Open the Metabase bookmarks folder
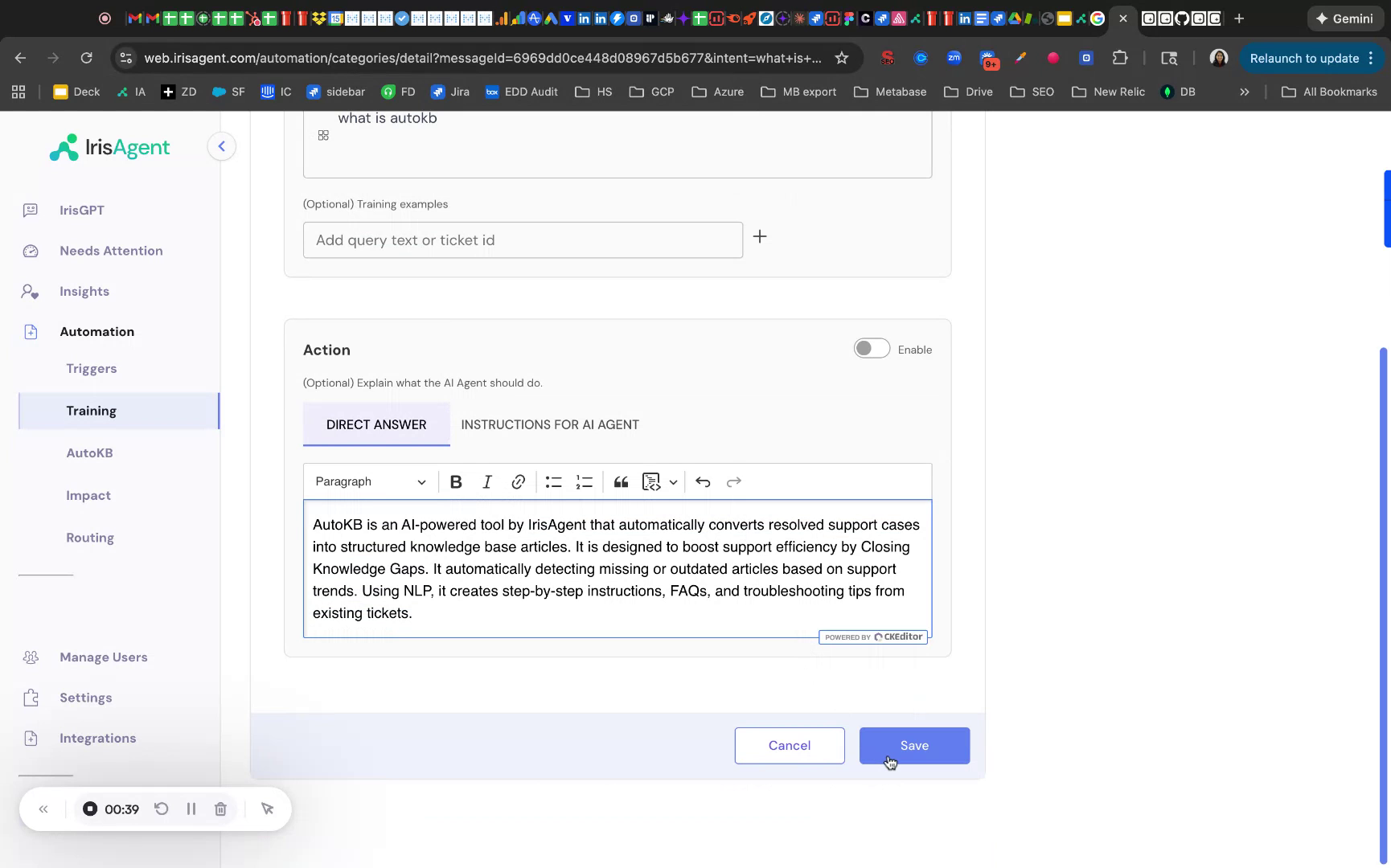 coord(890,92)
